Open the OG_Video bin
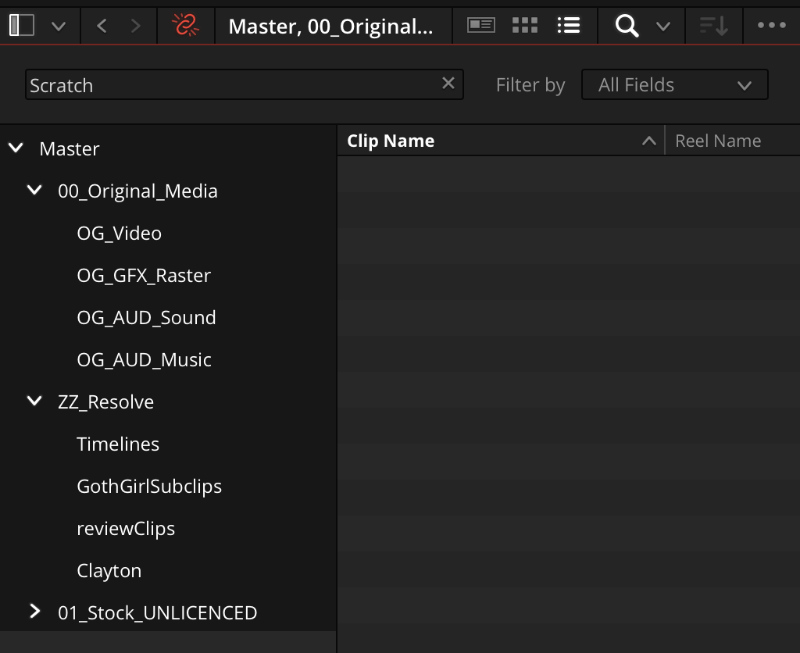The image size is (800, 653). pyautogui.click(x=119, y=233)
